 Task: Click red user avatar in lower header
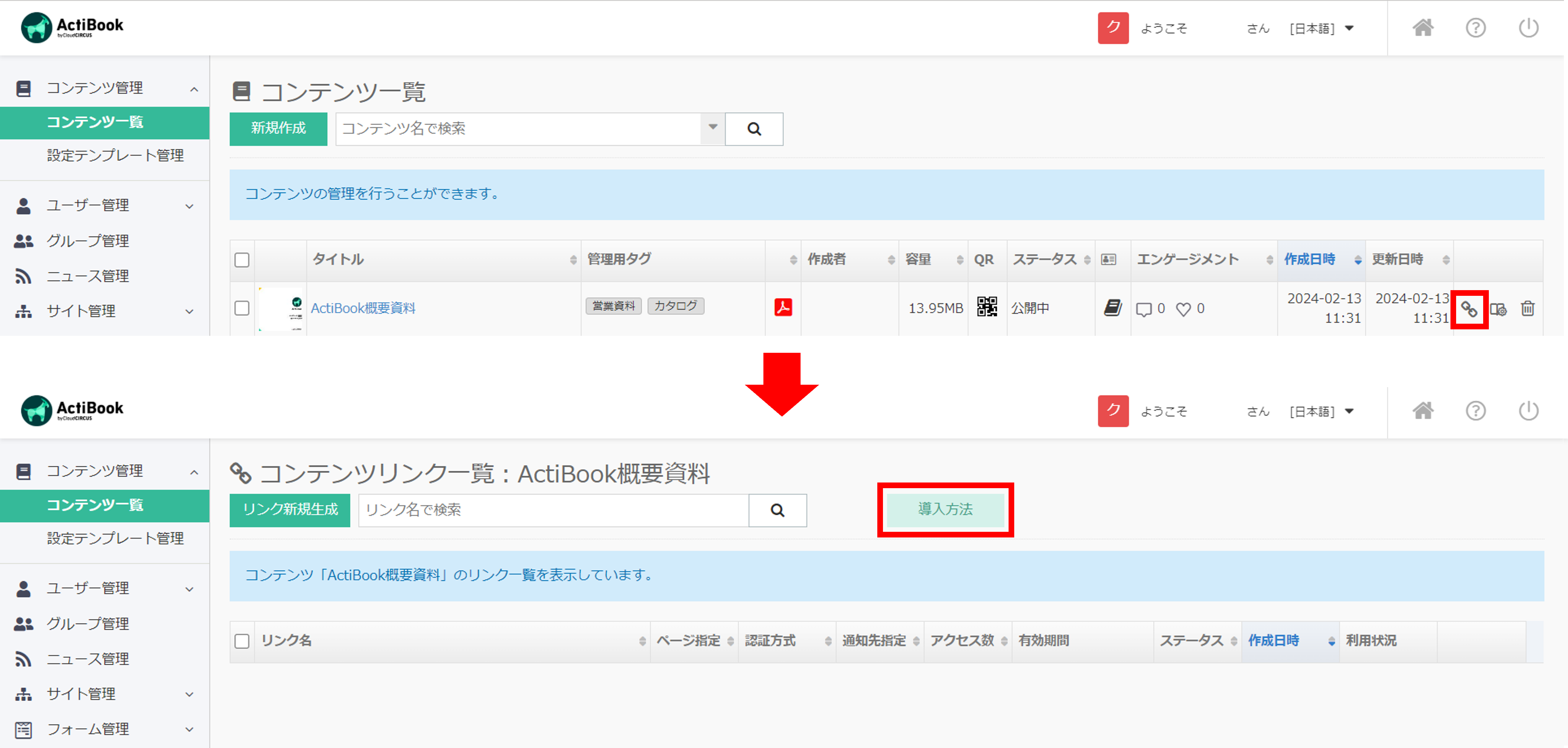[1113, 411]
